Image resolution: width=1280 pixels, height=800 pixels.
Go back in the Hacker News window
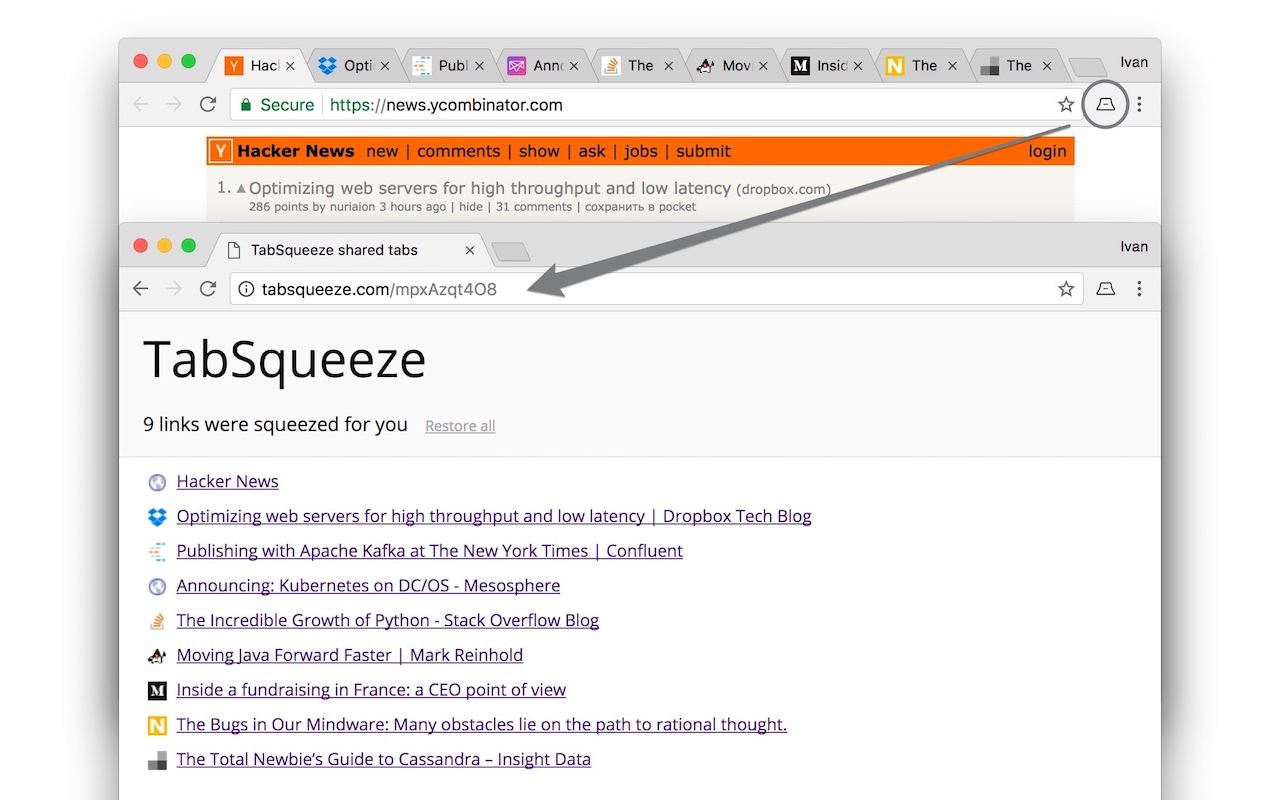[x=140, y=104]
